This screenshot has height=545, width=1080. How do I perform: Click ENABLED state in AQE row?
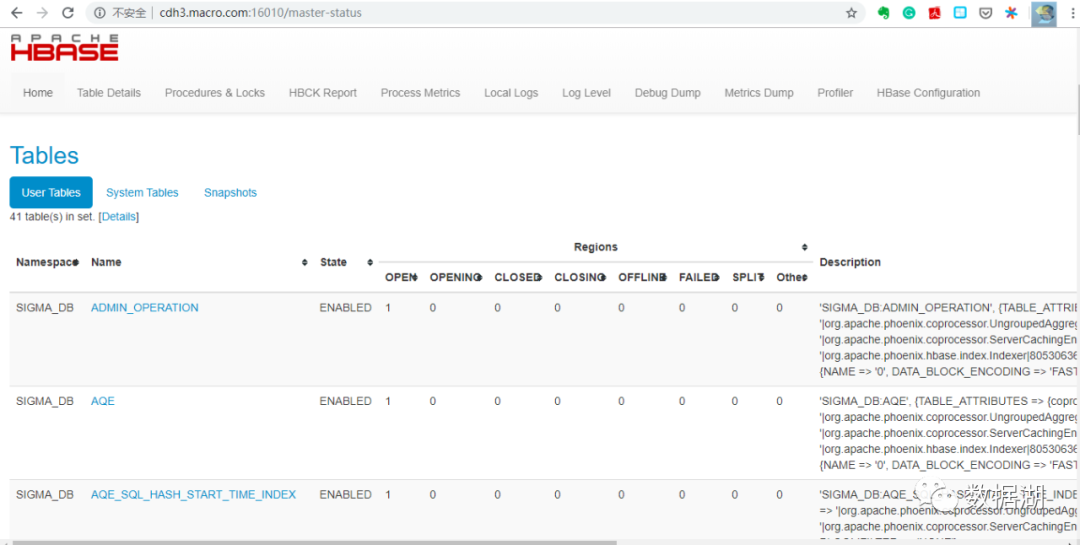point(345,401)
